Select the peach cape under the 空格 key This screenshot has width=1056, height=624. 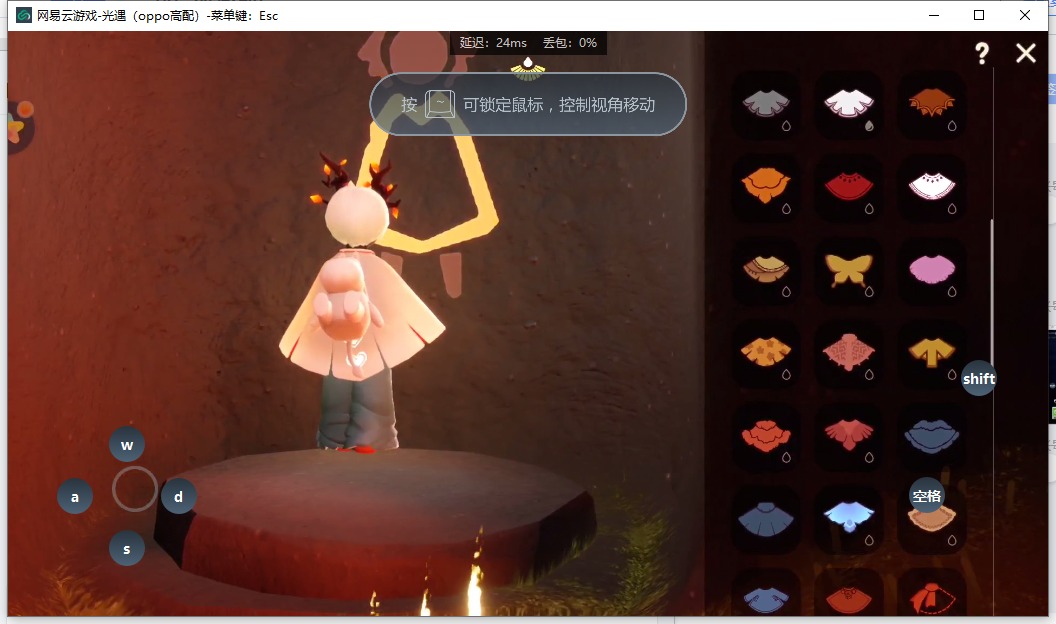(931, 519)
